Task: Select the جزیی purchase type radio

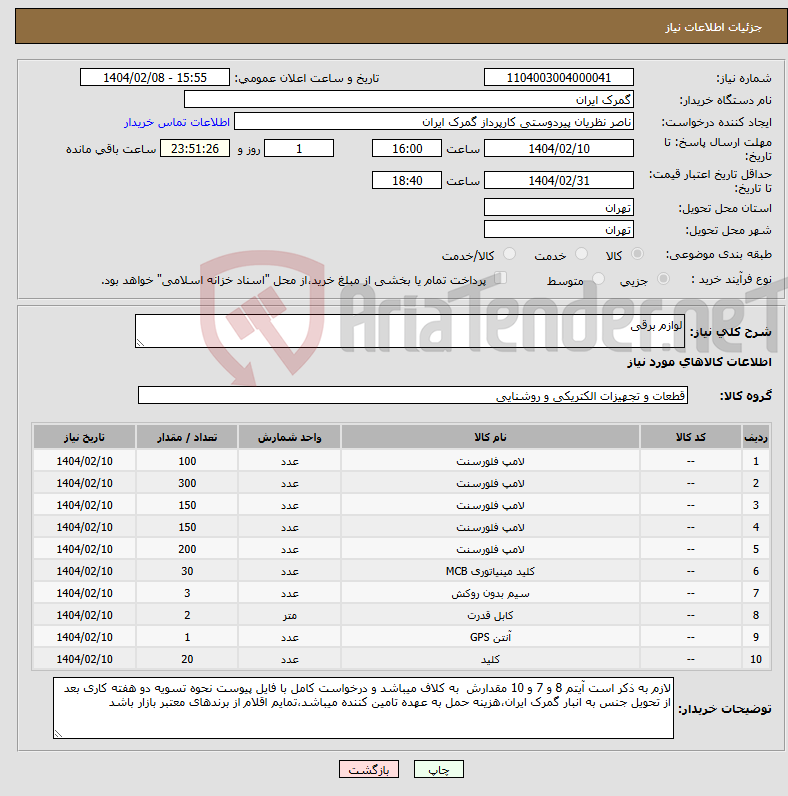Action: [x=663, y=279]
